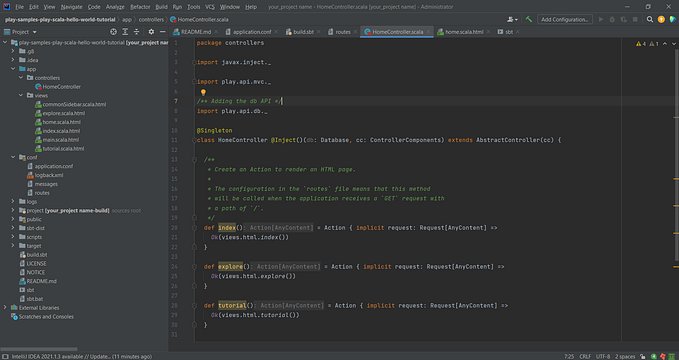The image size is (679, 360).
Task: Click the weak warning indicator showing 1
Action: point(654,44)
